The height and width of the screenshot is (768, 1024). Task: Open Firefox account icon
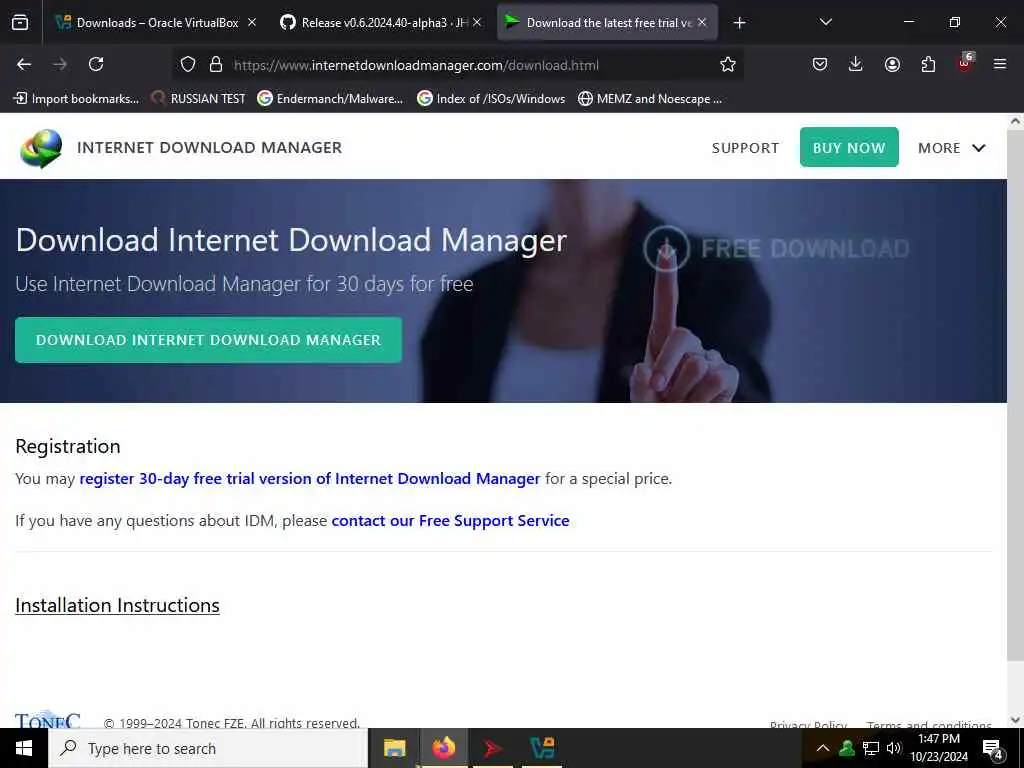(892, 64)
